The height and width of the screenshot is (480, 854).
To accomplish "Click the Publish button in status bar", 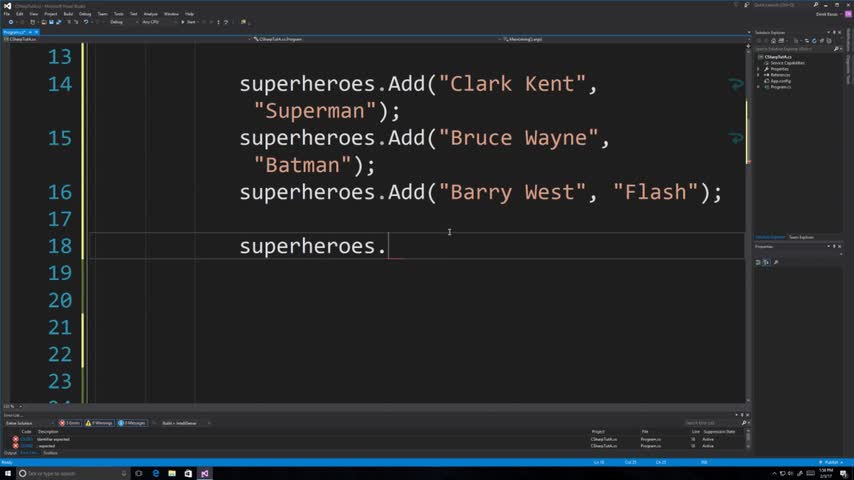I will click(x=831, y=463).
